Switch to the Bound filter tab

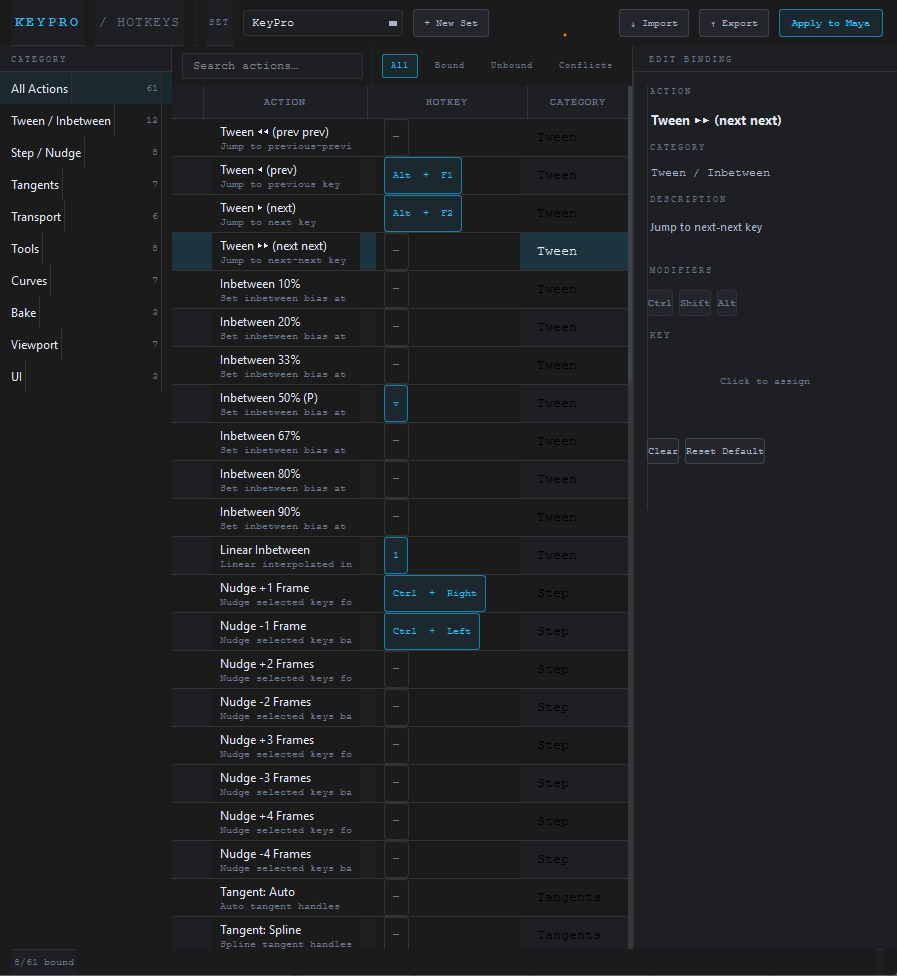(x=449, y=65)
